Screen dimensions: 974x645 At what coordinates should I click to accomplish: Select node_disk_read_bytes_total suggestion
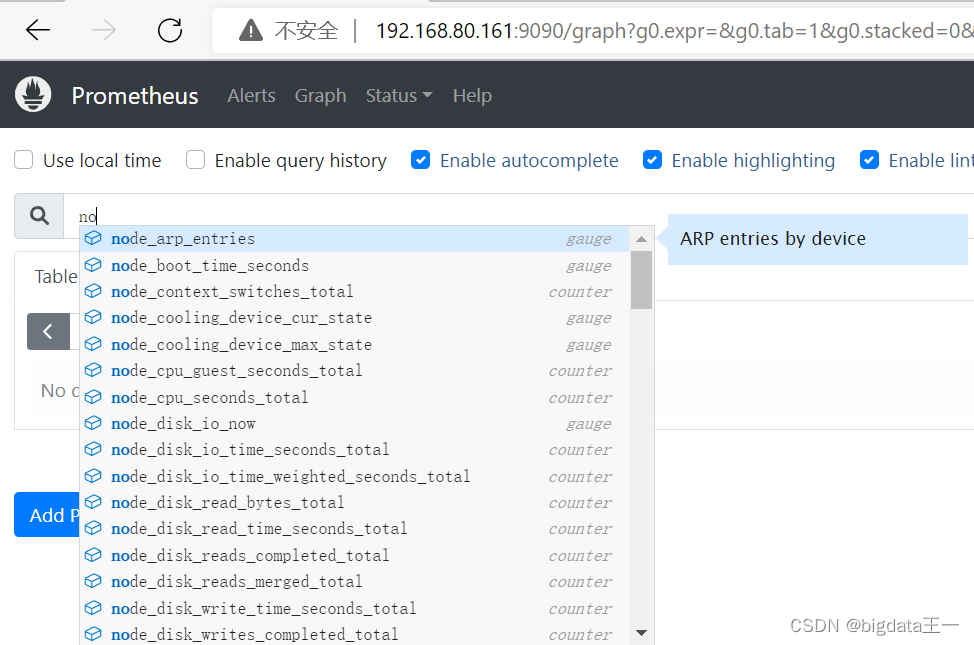tap(354, 502)
